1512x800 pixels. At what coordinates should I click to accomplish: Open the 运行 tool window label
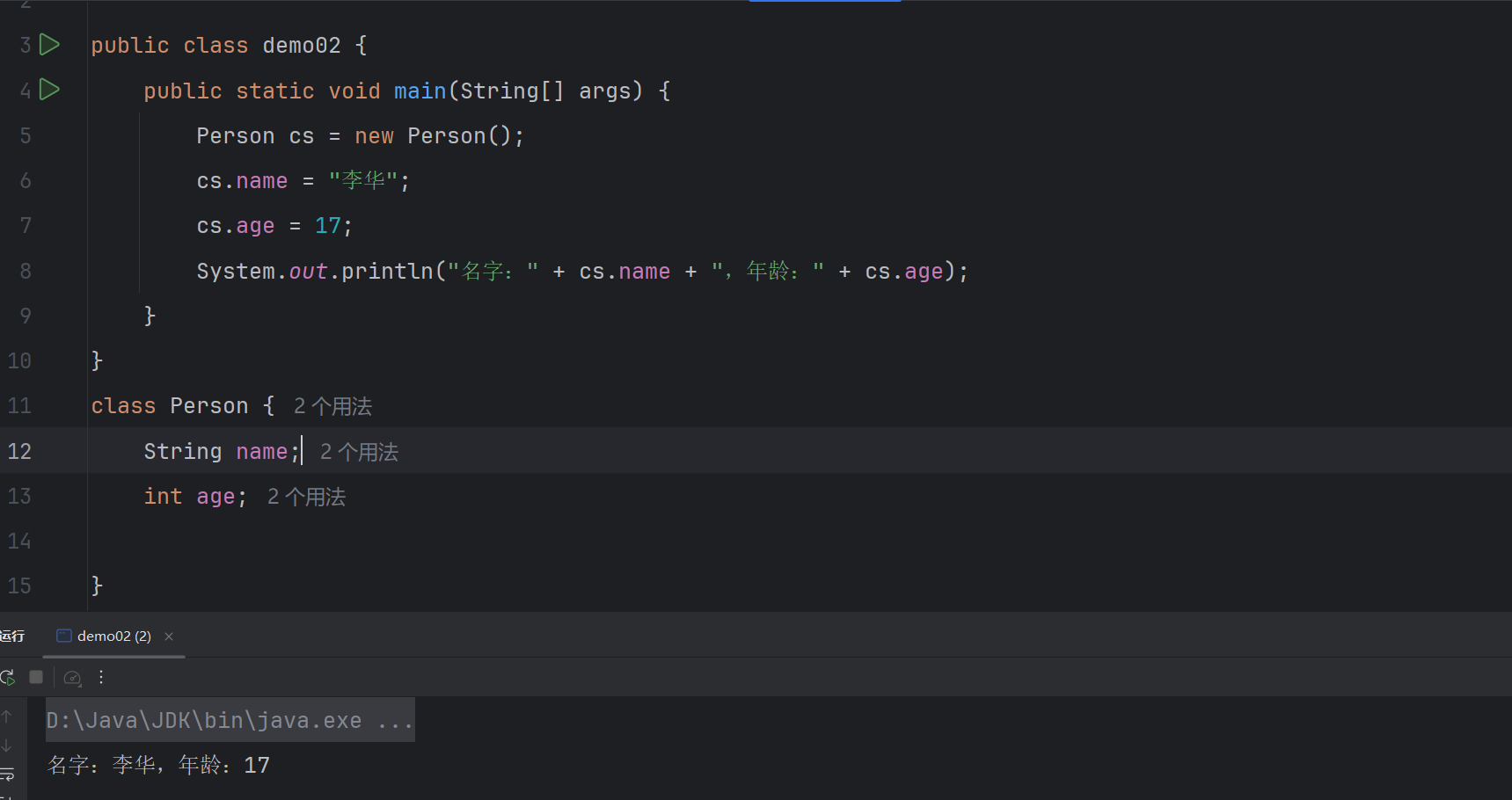(12, 636)
